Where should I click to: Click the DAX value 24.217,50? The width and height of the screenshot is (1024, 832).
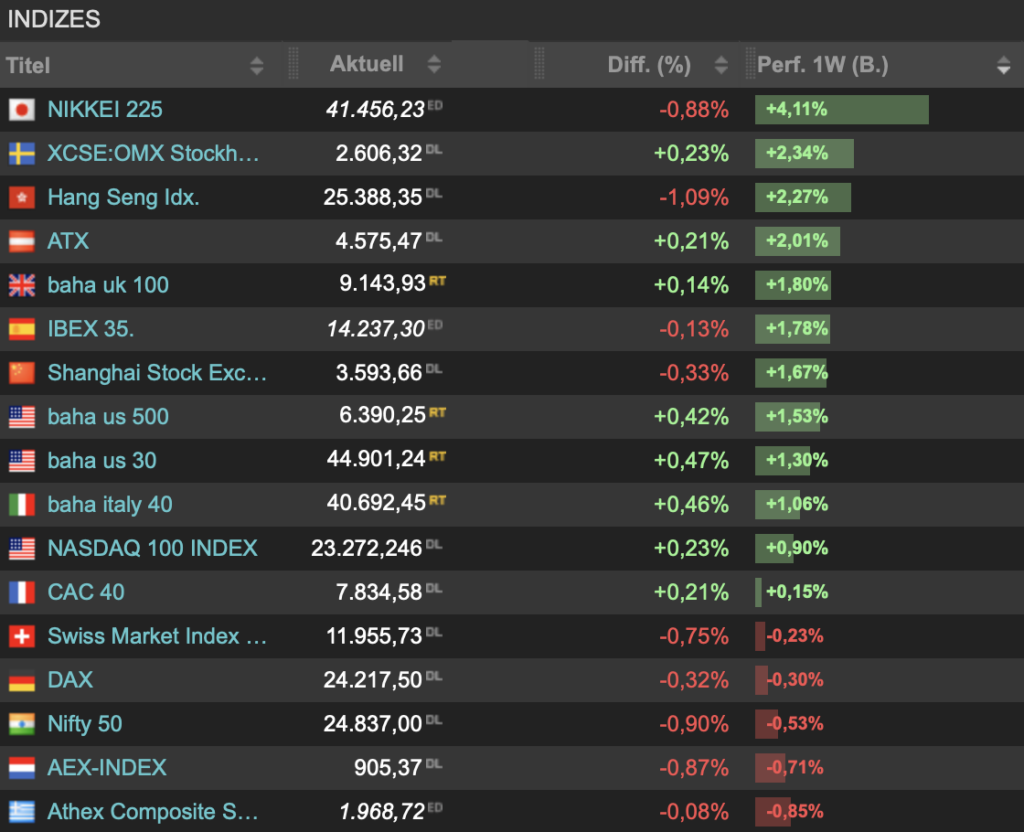point(373,680)
